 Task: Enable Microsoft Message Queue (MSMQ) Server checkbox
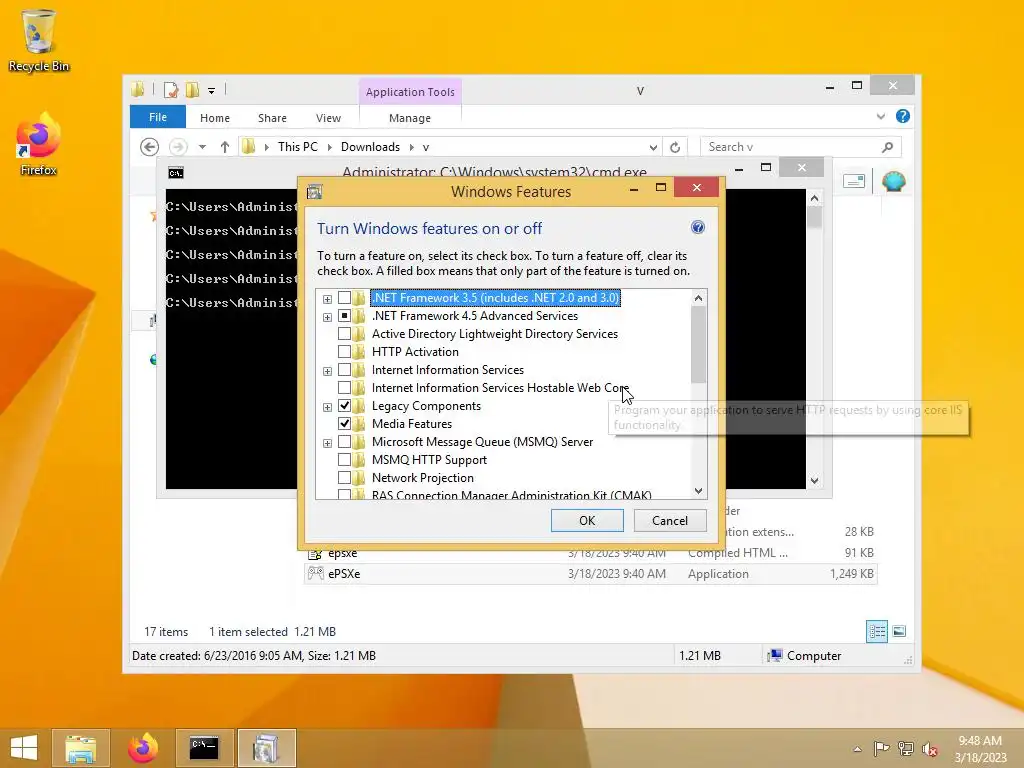tap(344, 442)
